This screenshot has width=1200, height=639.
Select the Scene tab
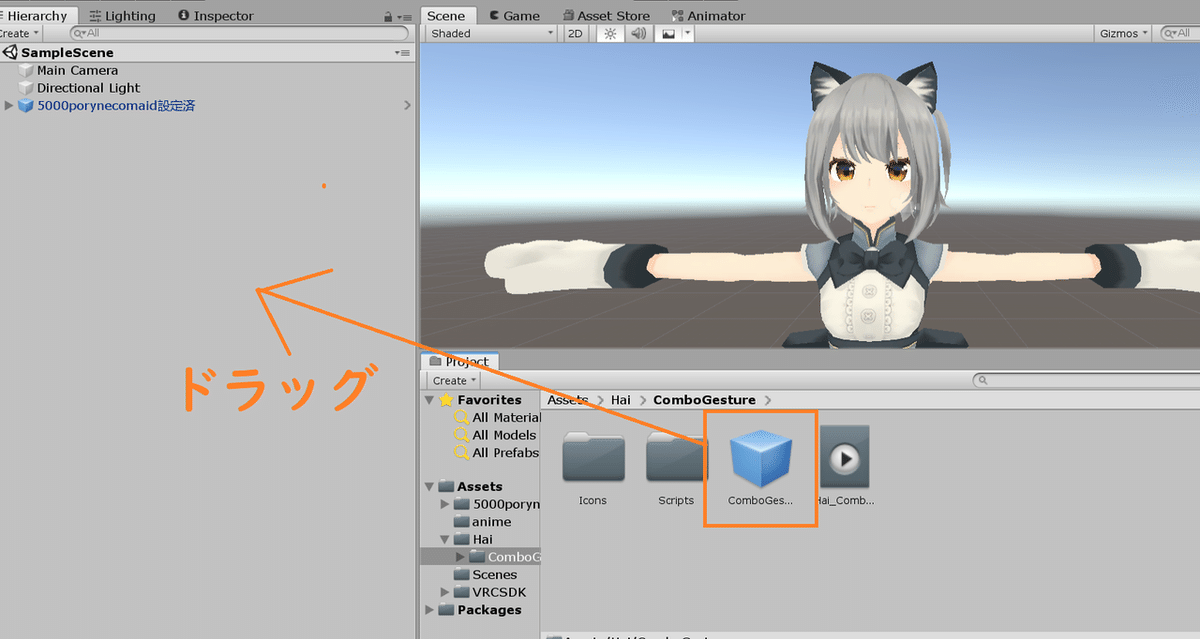[x=447, y=16]
